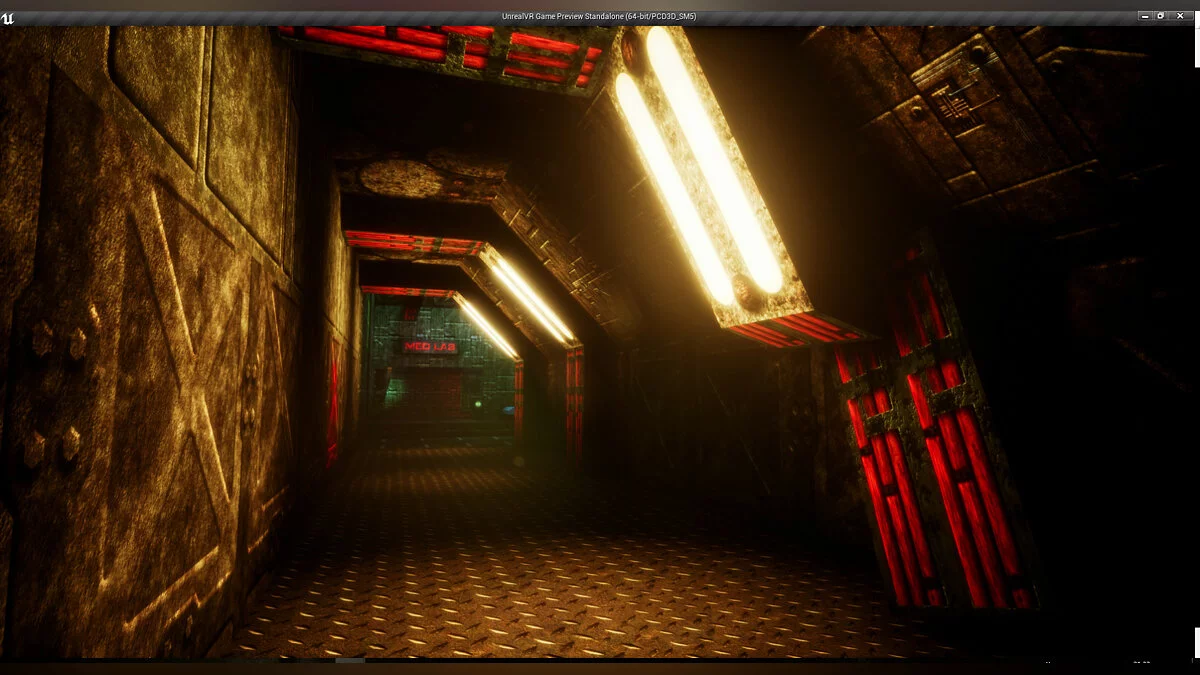Click the Unreal Engine logo icon
1200x675 pixels.
point(8,17)
